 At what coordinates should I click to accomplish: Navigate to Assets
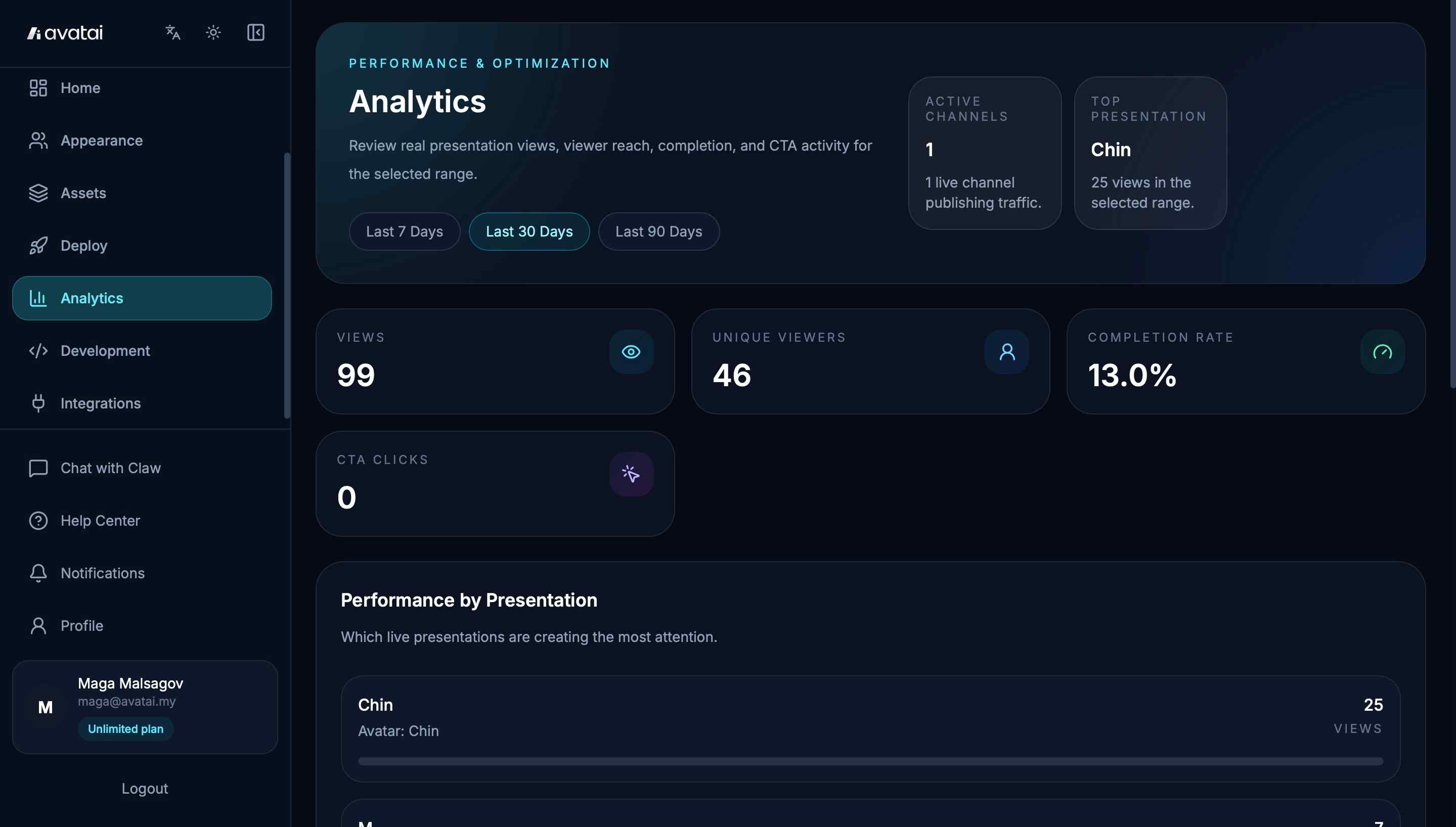click(142, 193)
